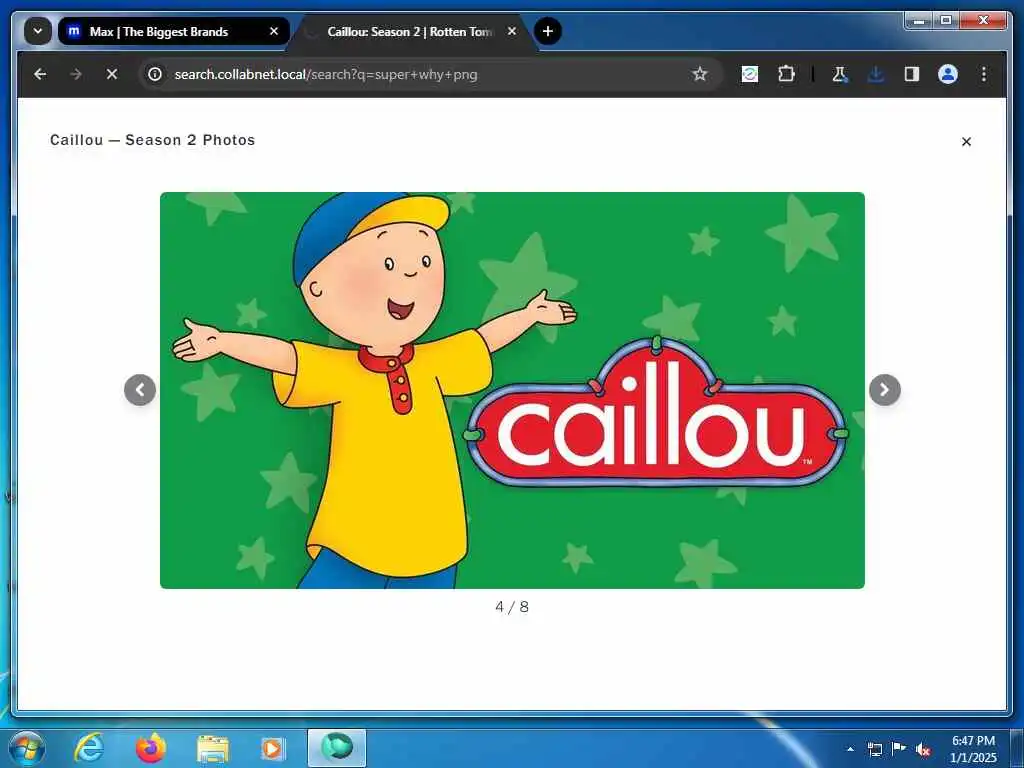Image resolution: width=1024 pixels, height=768 pixels.
Task: Open the taskbar clock and date
Action: pyautogui.click(x=973, y=749)
